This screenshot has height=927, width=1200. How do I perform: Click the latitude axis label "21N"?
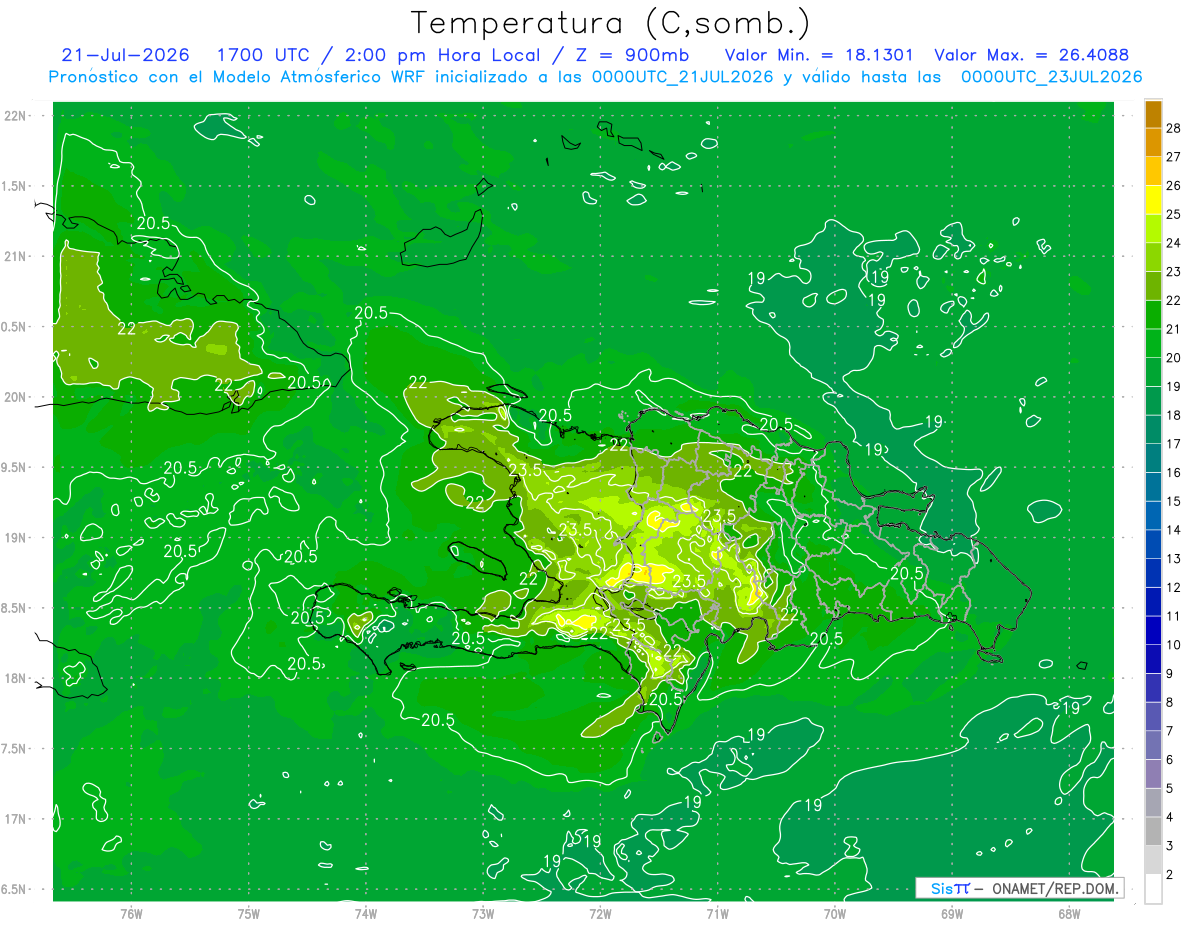click(x=15, y=256)
